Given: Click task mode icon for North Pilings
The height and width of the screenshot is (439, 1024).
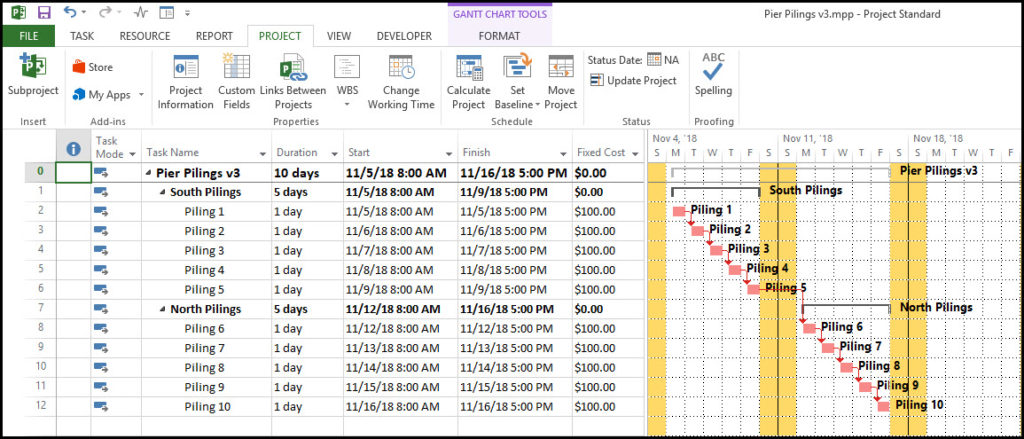Looking at the screenshot, I should tap(101, 310).
